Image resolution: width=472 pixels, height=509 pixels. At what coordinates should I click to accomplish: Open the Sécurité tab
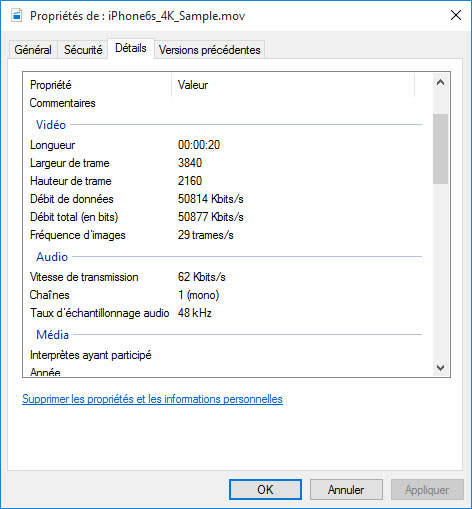83,50
